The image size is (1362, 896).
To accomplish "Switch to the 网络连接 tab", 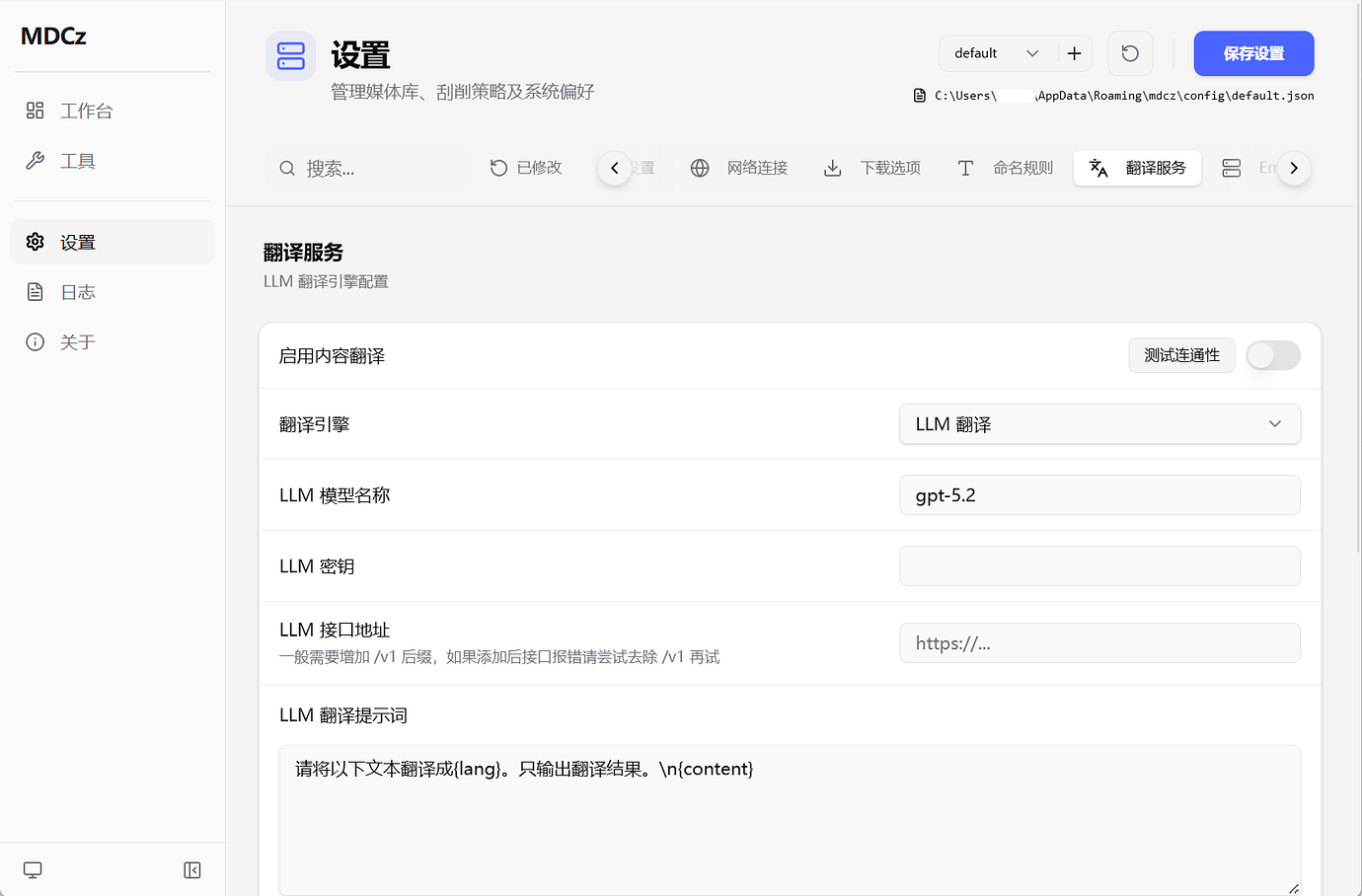I will 739,168.
